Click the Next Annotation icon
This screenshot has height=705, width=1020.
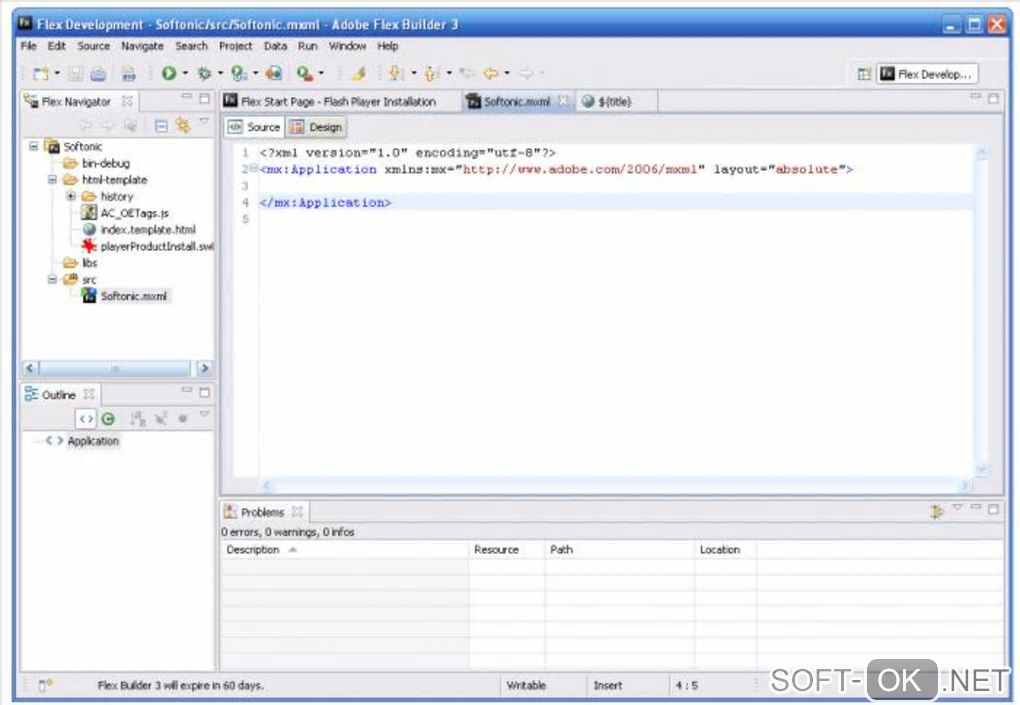pos(396,73)
